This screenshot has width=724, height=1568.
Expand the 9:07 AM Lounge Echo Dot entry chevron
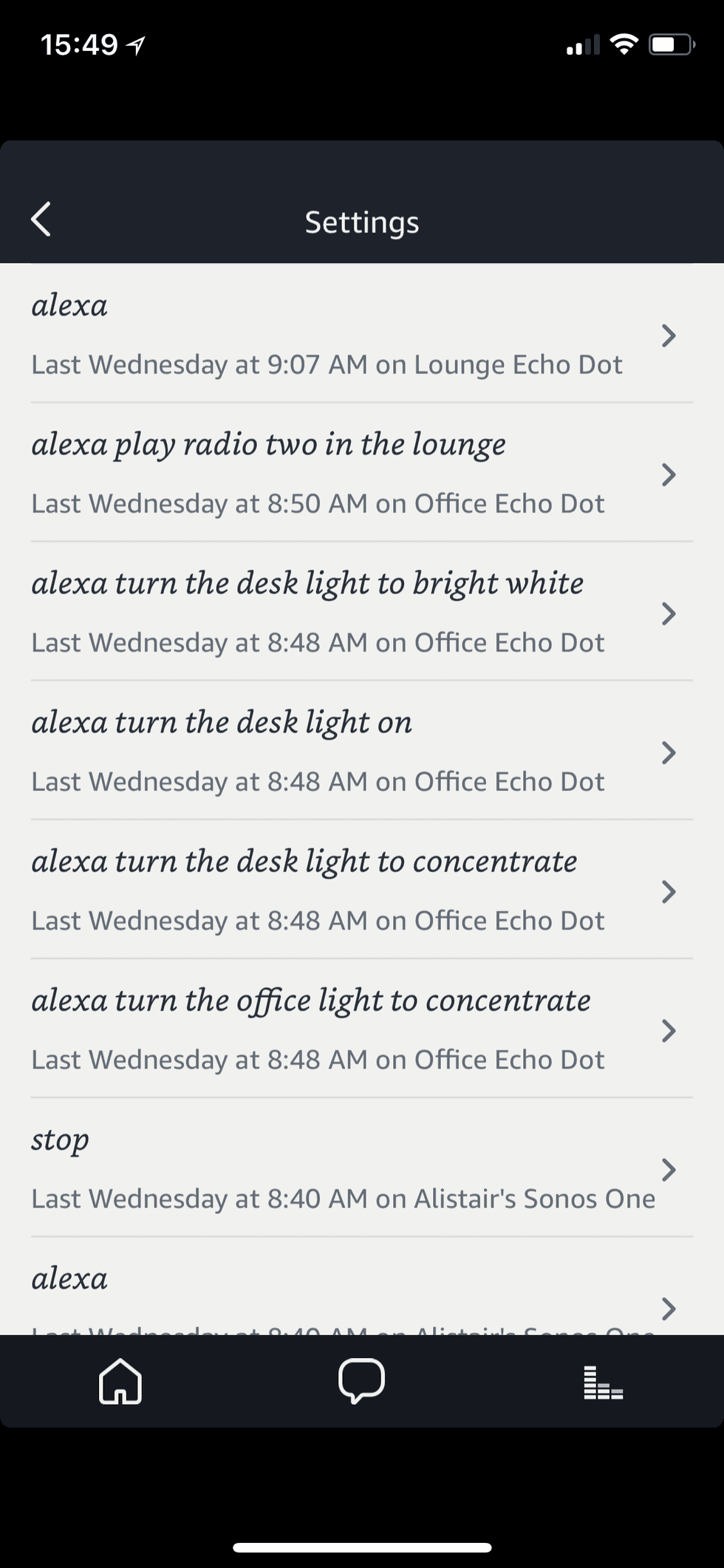pos(669,335)
